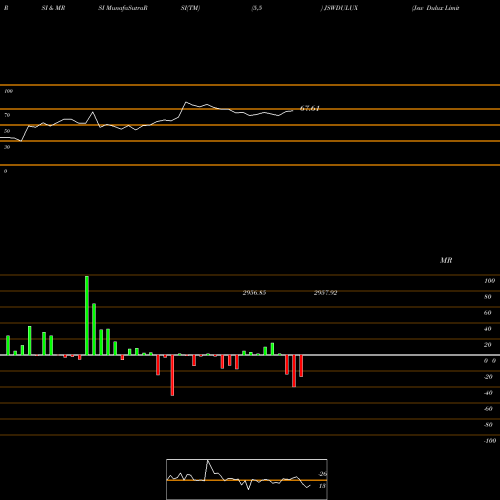Viewport: 500px width, 500px height.
Task: Click the 30 level label on RSI axis
Action: point(7,147)
